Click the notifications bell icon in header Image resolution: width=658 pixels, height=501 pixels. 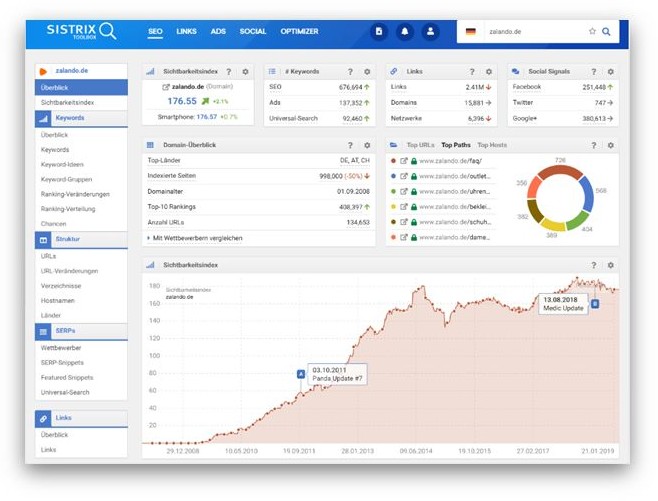(x=404, y=32)
